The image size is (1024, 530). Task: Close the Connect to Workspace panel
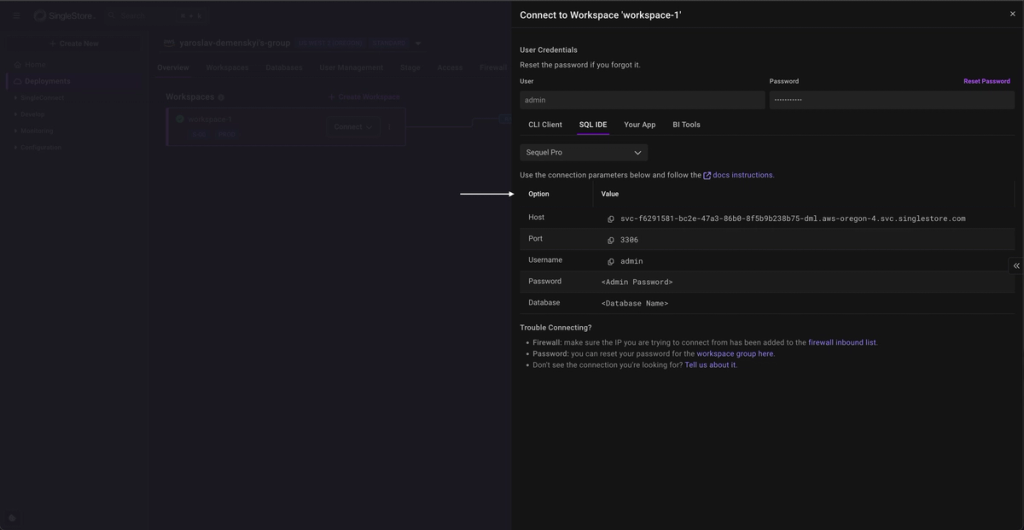[x=1012, y=14]
